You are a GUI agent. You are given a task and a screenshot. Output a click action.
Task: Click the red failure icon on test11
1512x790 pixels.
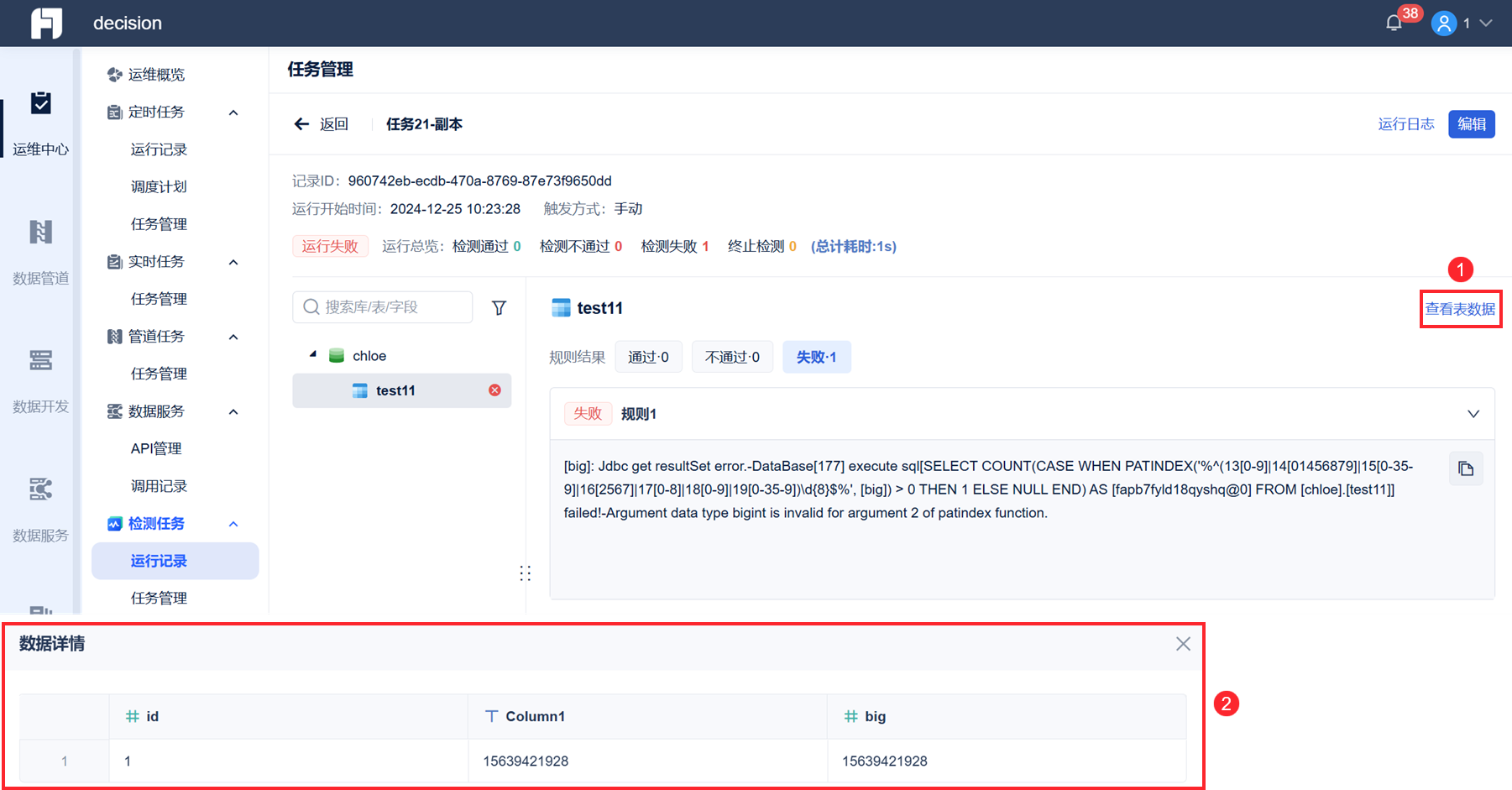click(x=495, y=390)
